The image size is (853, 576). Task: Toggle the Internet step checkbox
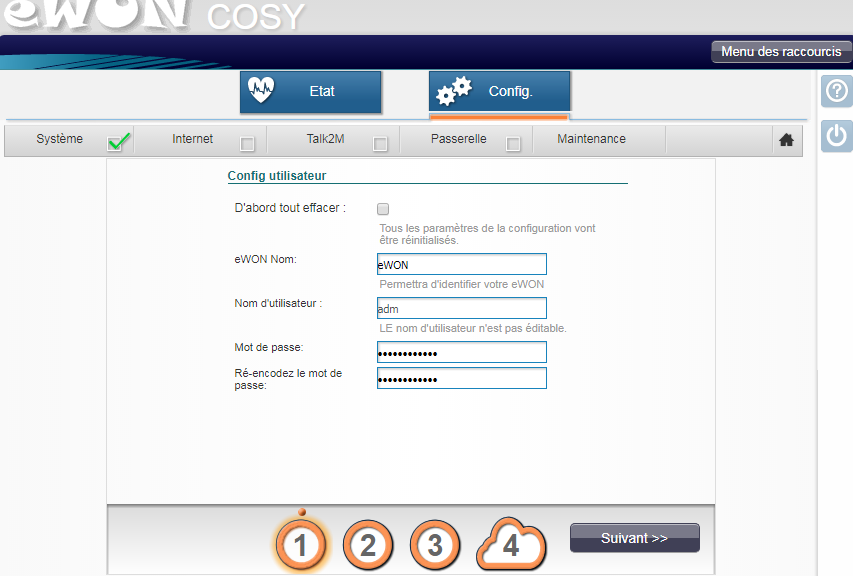247,144
